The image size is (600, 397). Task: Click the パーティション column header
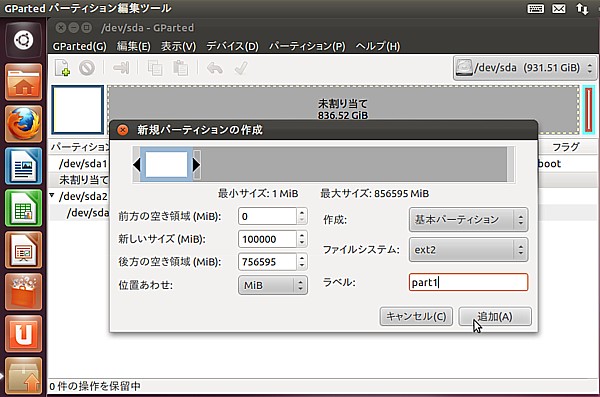click(x=80, y=147)
